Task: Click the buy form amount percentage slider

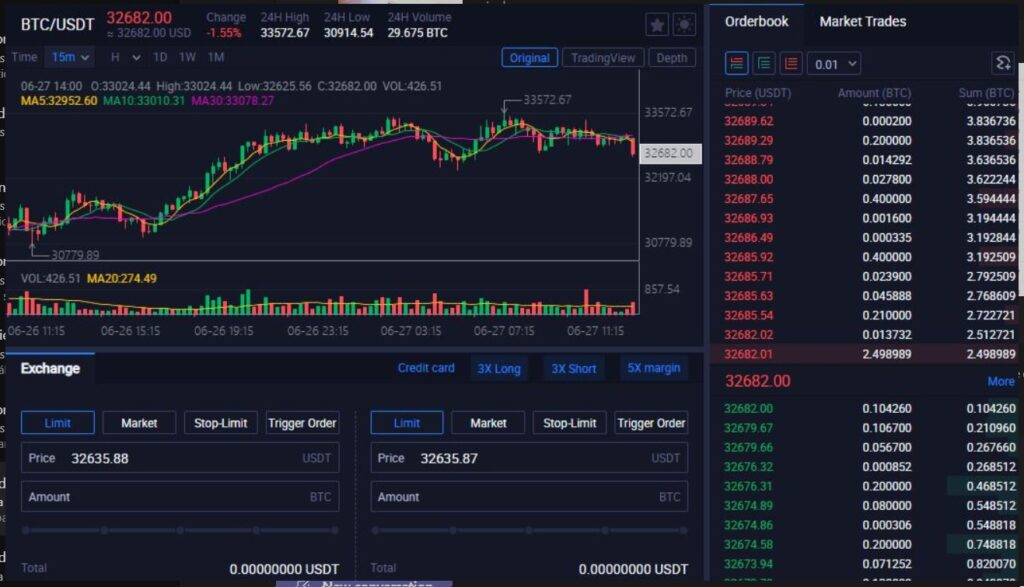Action: pyautogui.click(x=180, y=530)
